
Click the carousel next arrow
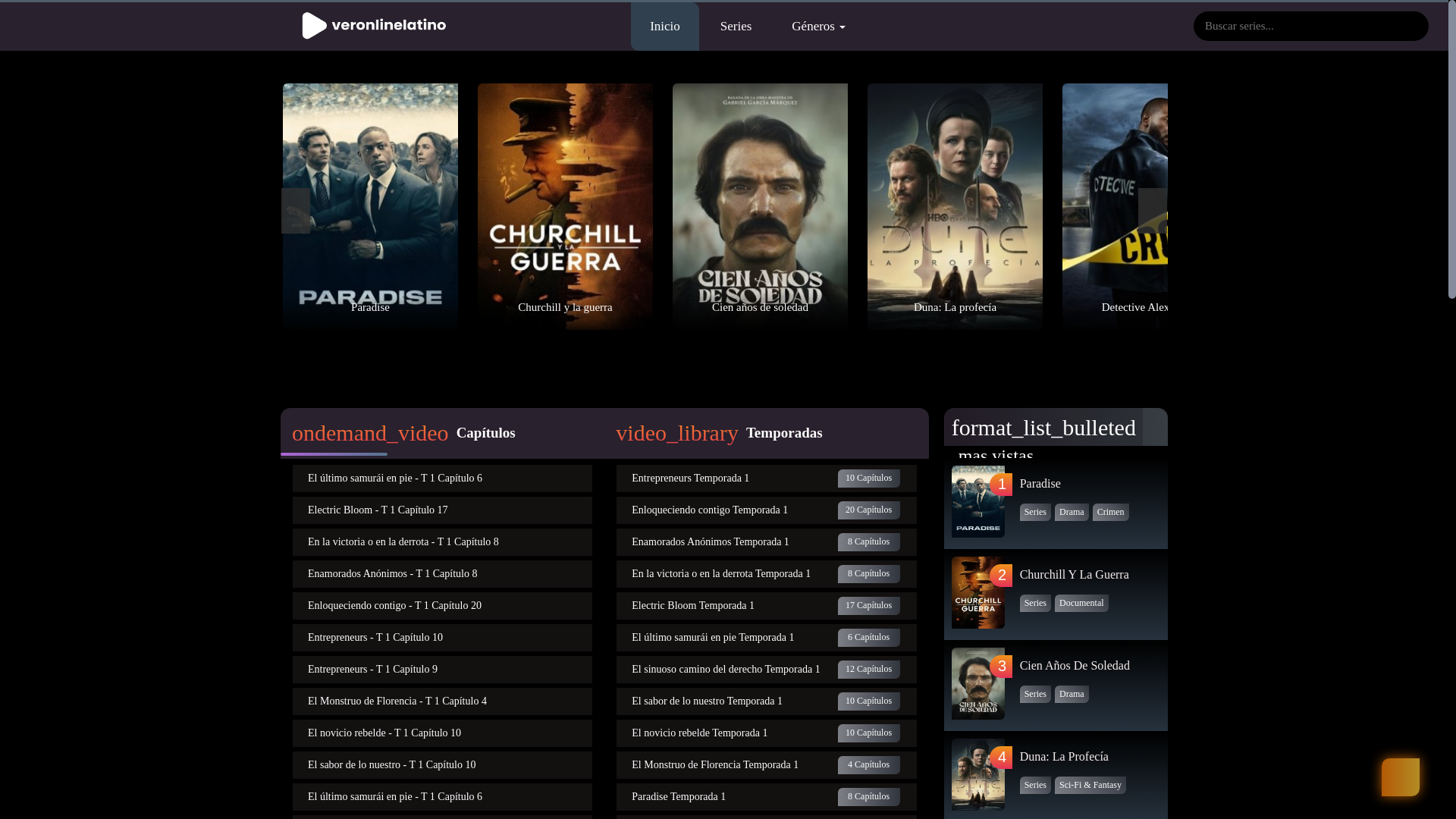tap(1153, 211)
